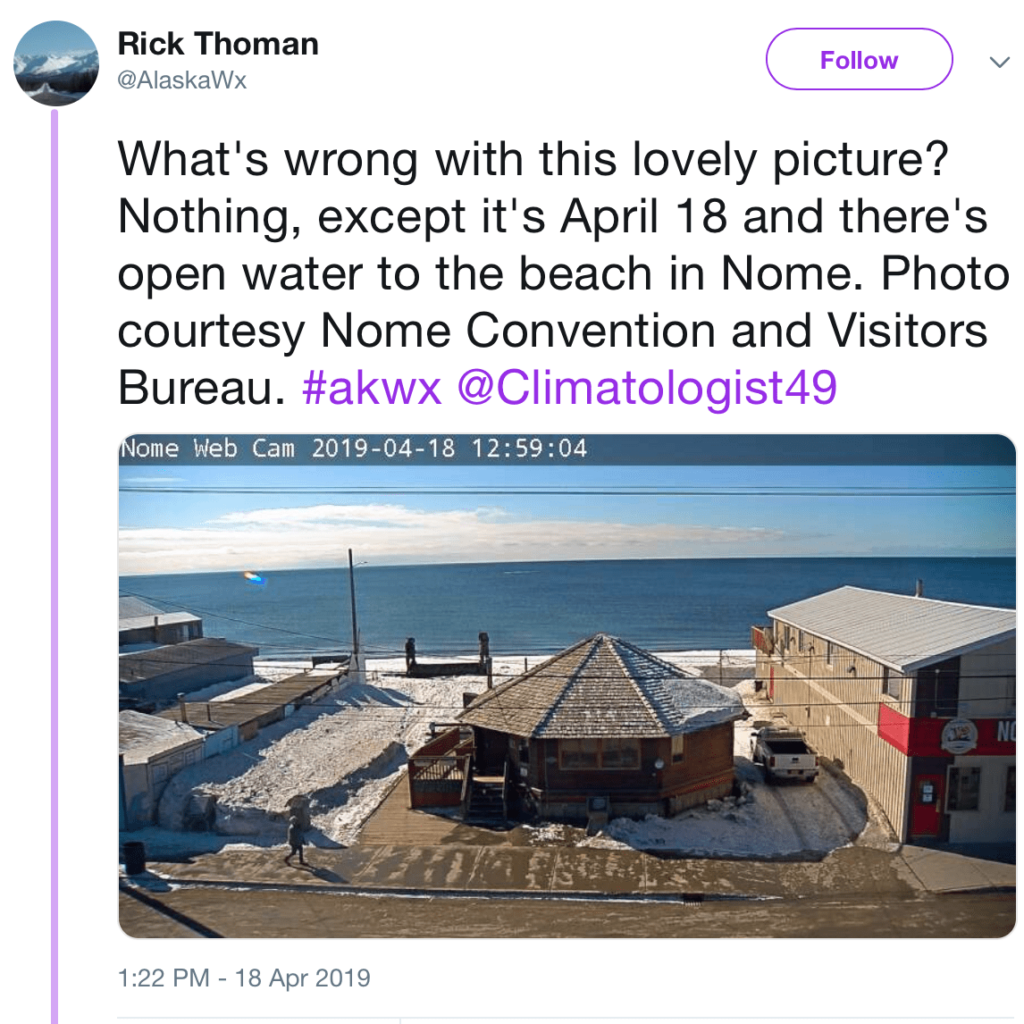Click the octagonal building roof in photo

[601, 687]
